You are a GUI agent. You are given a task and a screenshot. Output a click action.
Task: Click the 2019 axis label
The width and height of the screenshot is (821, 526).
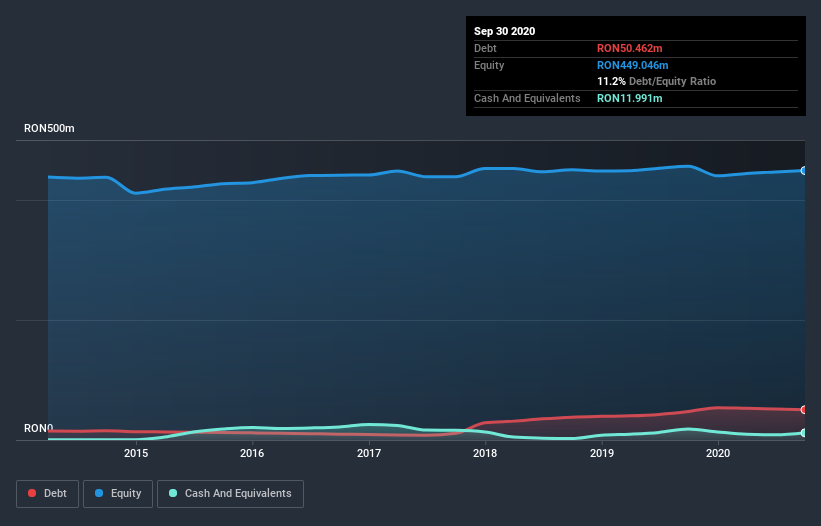(x=602, y=453)
